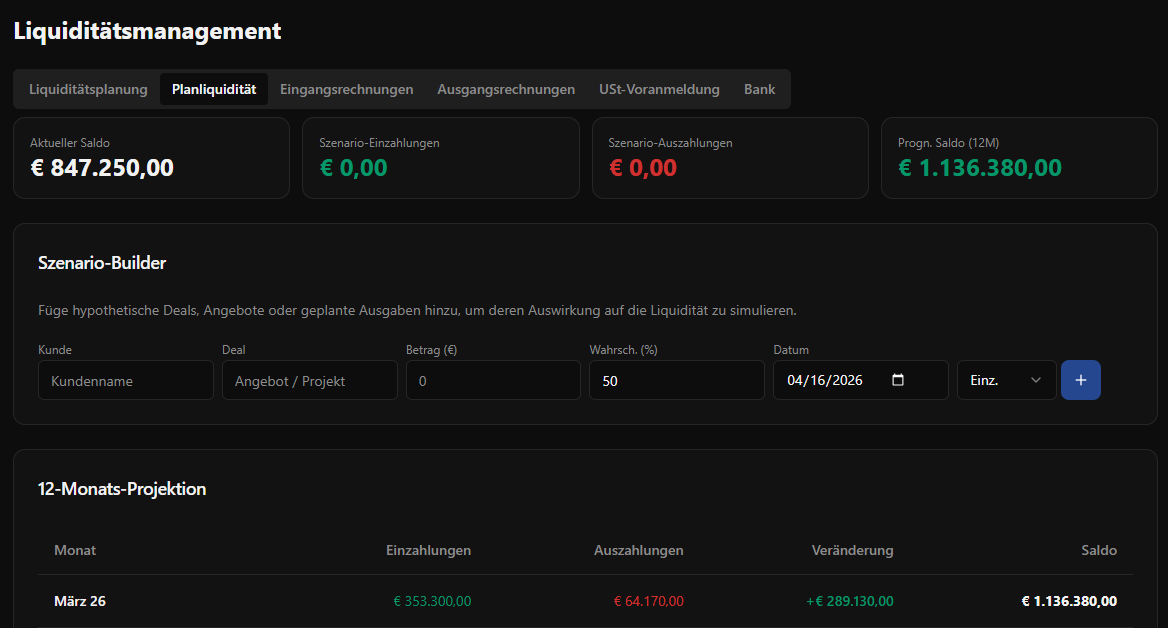Select the Planliquidität tab
The height and width of the screenshot is (628, 1168).
tap(214, 89)
